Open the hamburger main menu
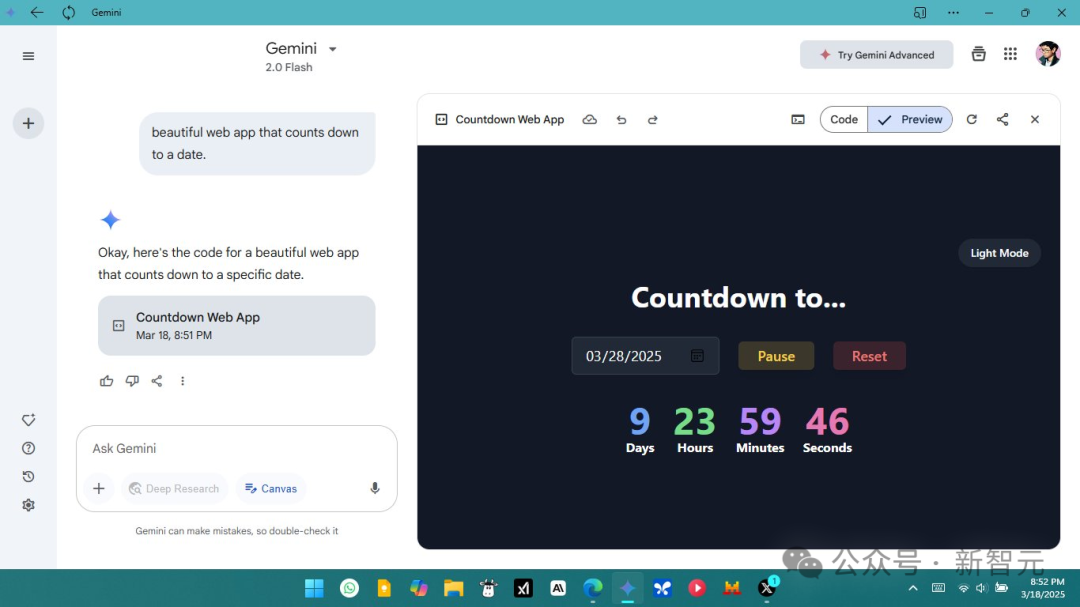1080x607 pixels. click(28, 56)
